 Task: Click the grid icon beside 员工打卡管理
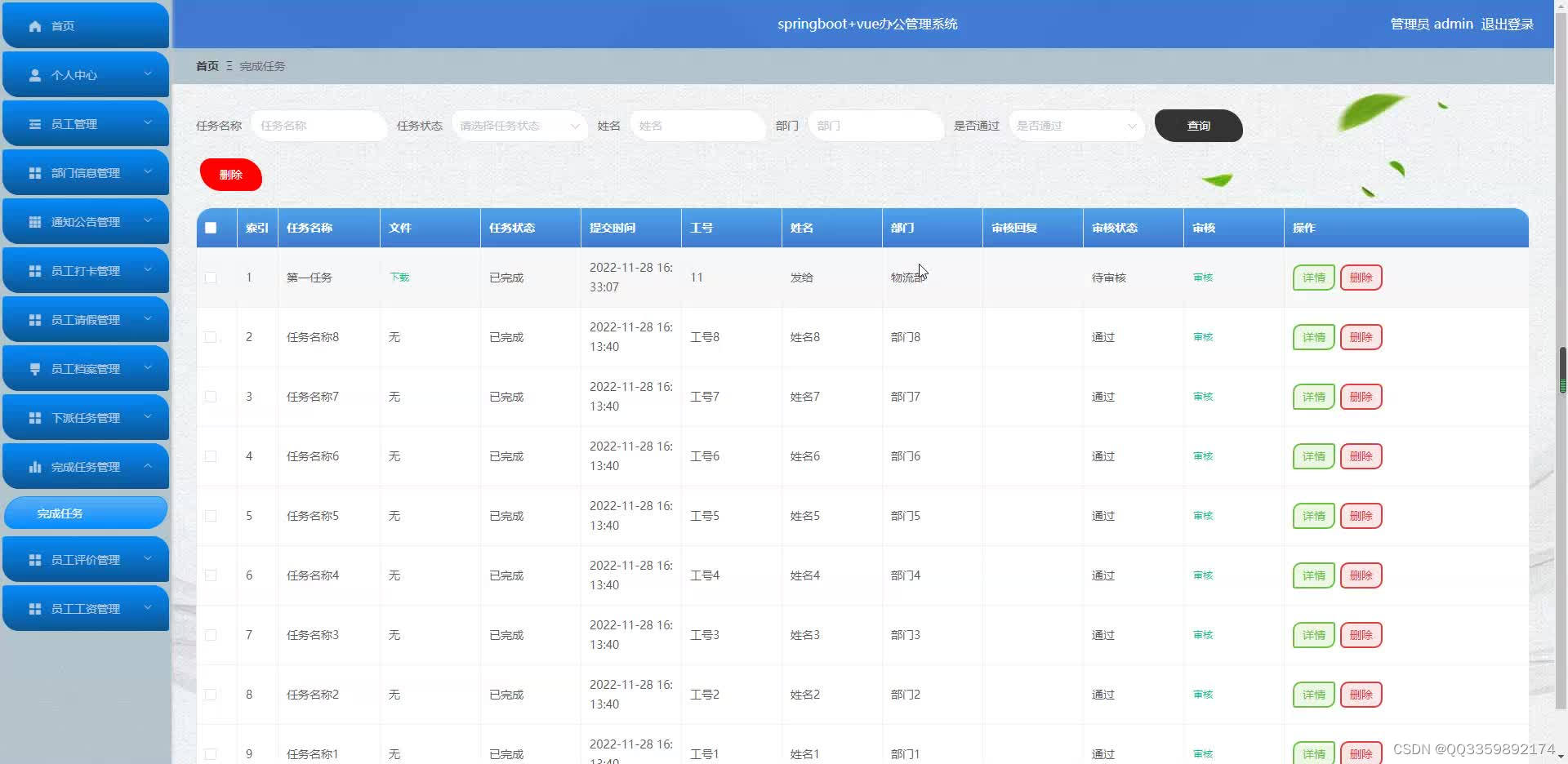point(35,271)
